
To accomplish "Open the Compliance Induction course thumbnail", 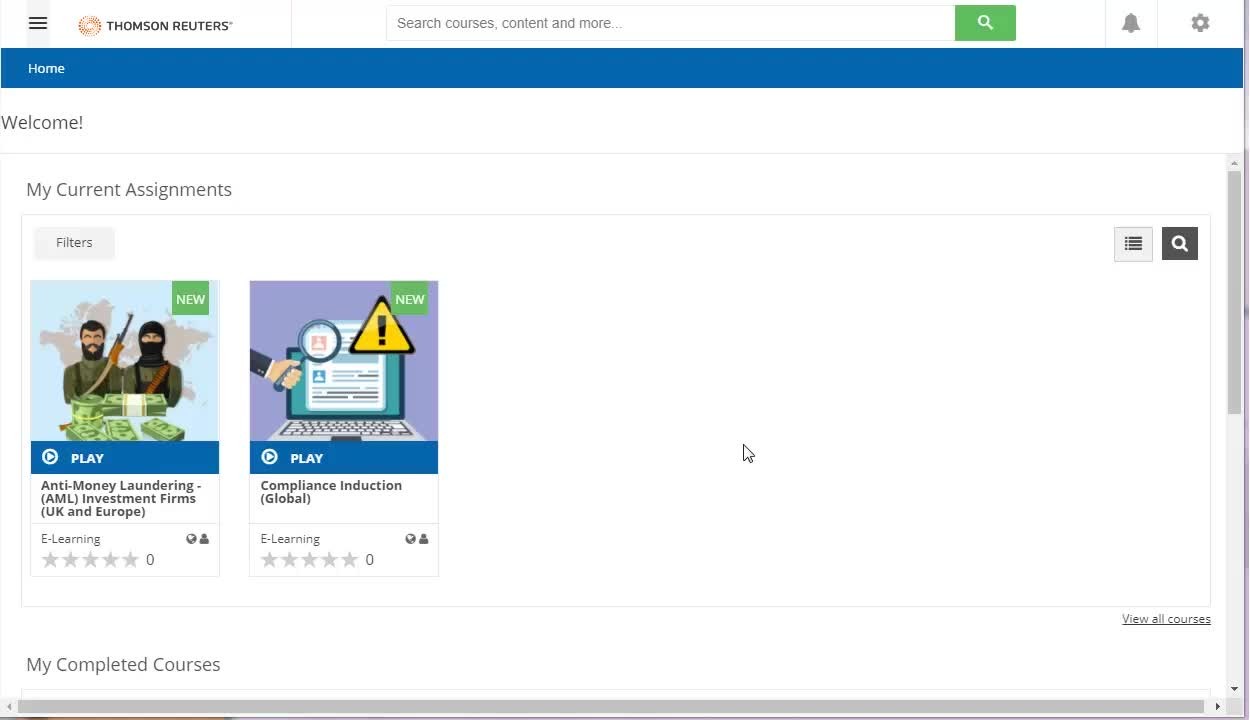I will tap(343, 362).
